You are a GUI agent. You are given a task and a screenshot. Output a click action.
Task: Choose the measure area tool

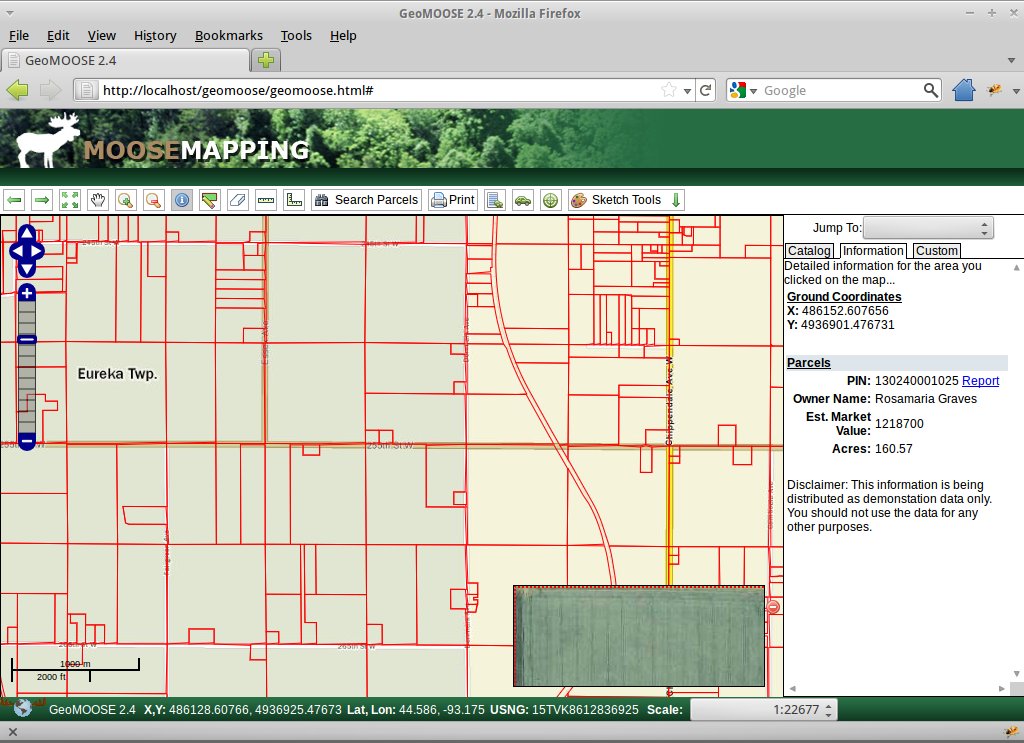click(x=294, y=200)
